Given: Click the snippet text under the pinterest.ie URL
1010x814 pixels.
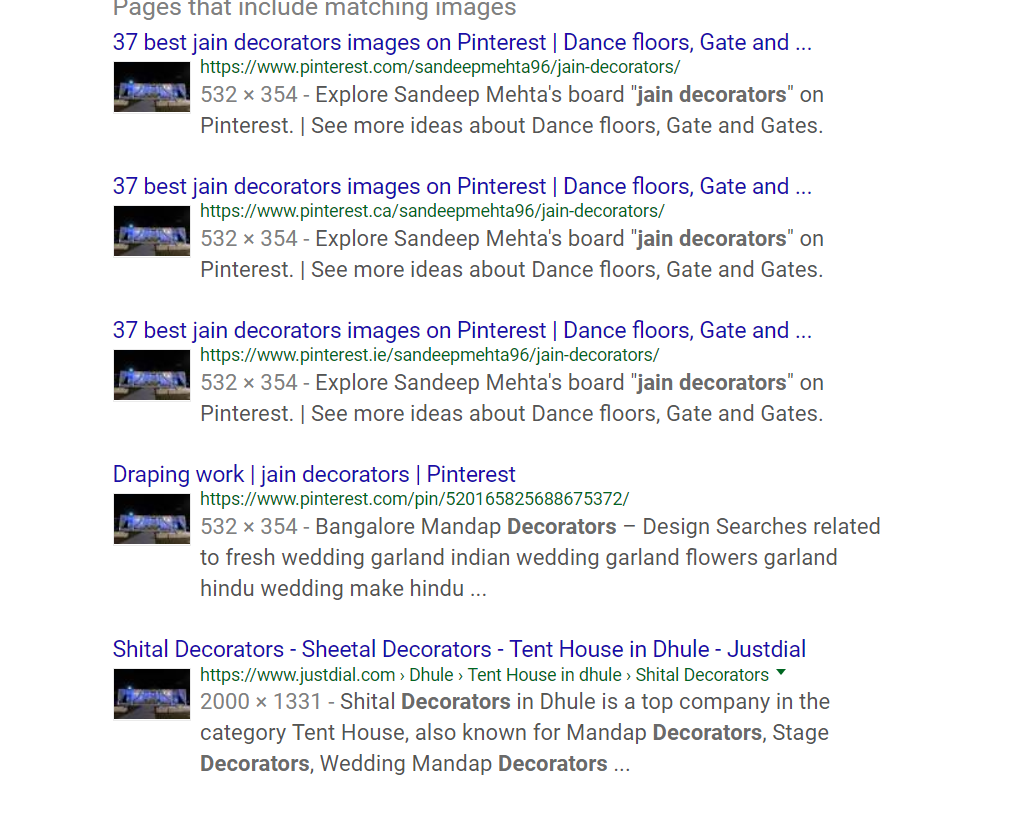Looking at the screenshot, I should [512, 398].
